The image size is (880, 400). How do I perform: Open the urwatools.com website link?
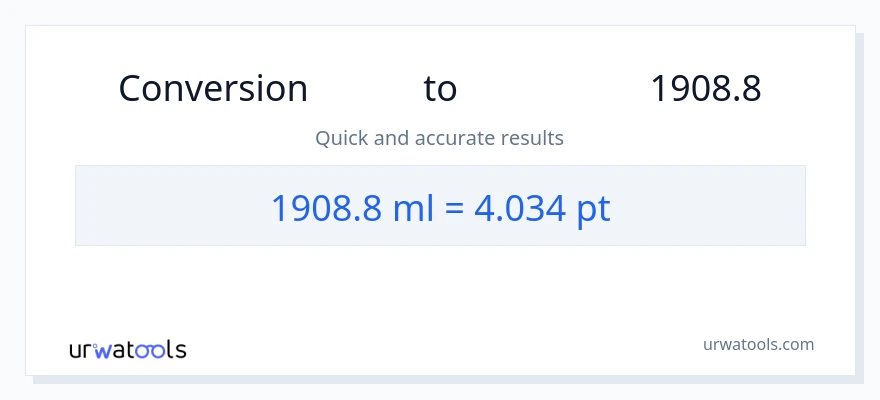[758, 344]
